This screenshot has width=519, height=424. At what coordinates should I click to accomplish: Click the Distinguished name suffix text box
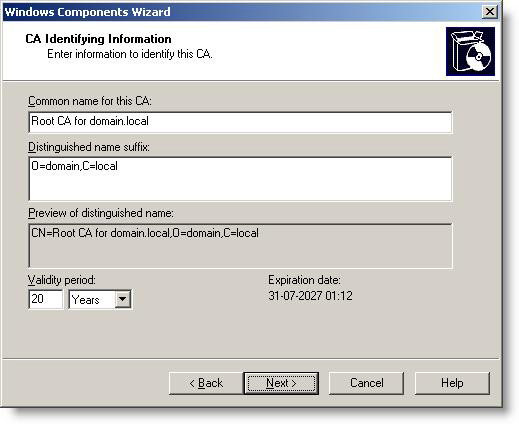[240, 179]
